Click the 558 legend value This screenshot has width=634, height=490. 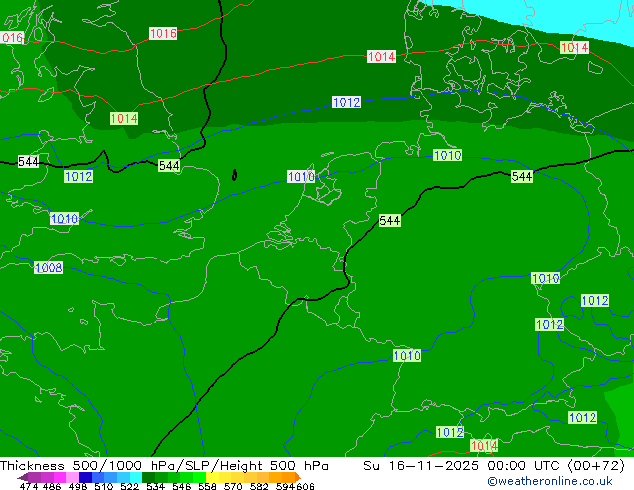207,486
